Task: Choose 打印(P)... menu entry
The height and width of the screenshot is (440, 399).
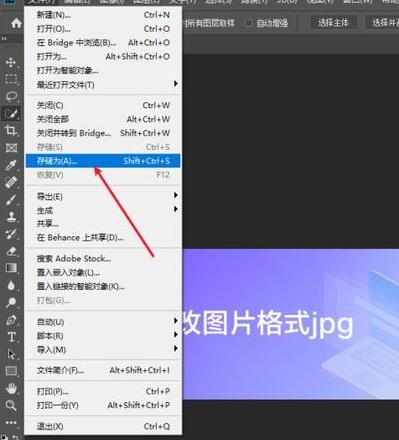Action: pyautogui.click(x=103, y=391)
